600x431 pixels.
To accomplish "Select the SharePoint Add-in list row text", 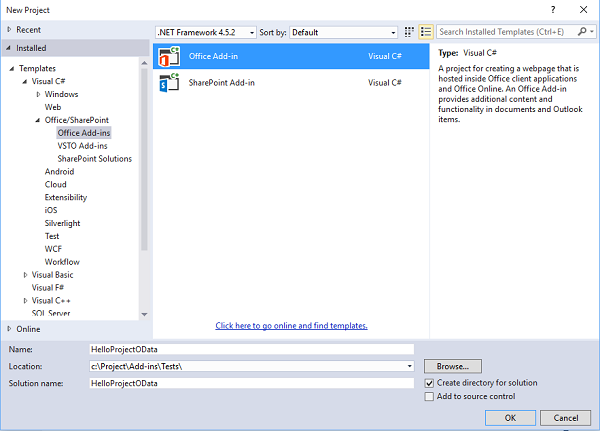I will pyautogui.click(x=222, y=83).
